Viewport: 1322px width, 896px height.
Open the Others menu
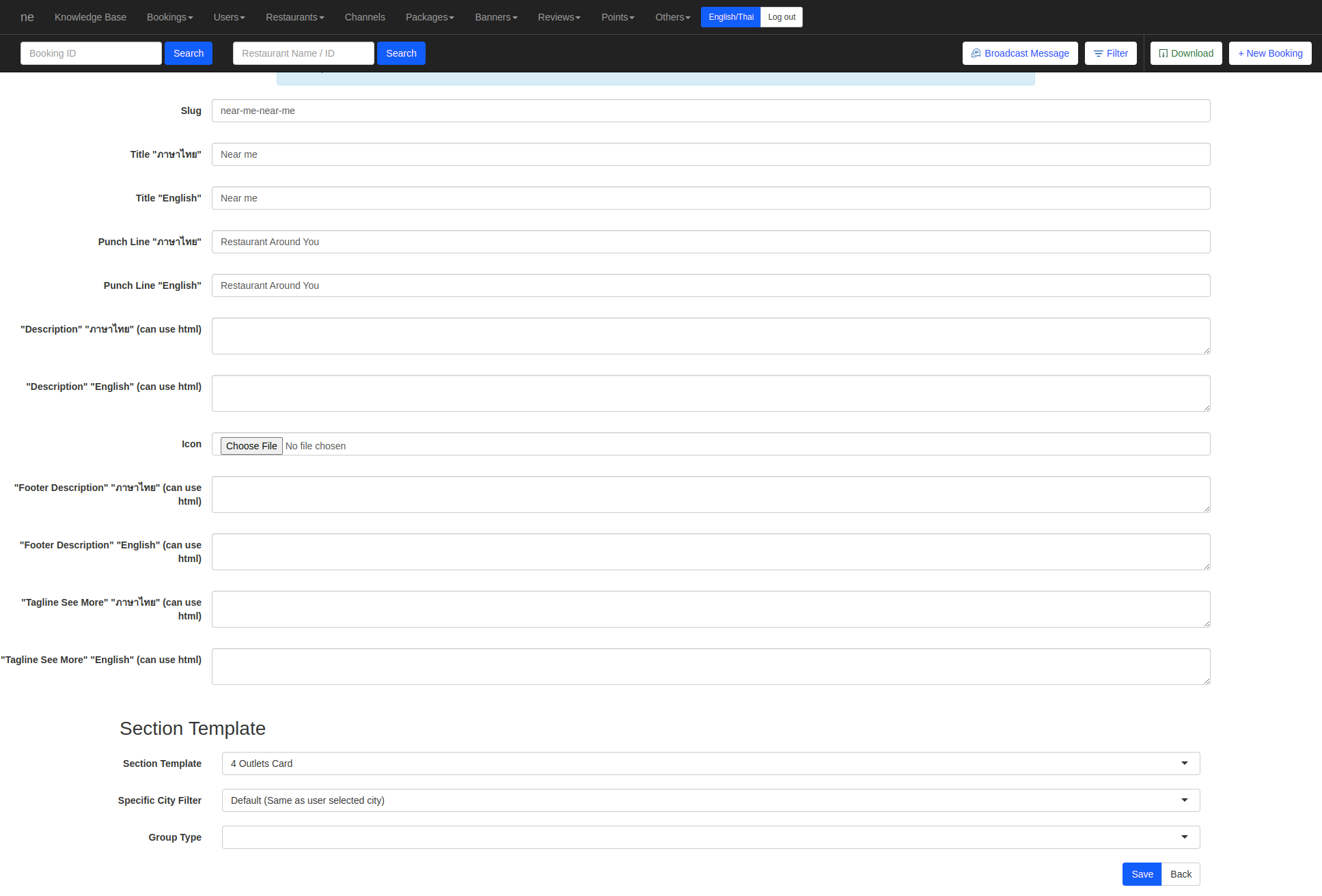672,17
